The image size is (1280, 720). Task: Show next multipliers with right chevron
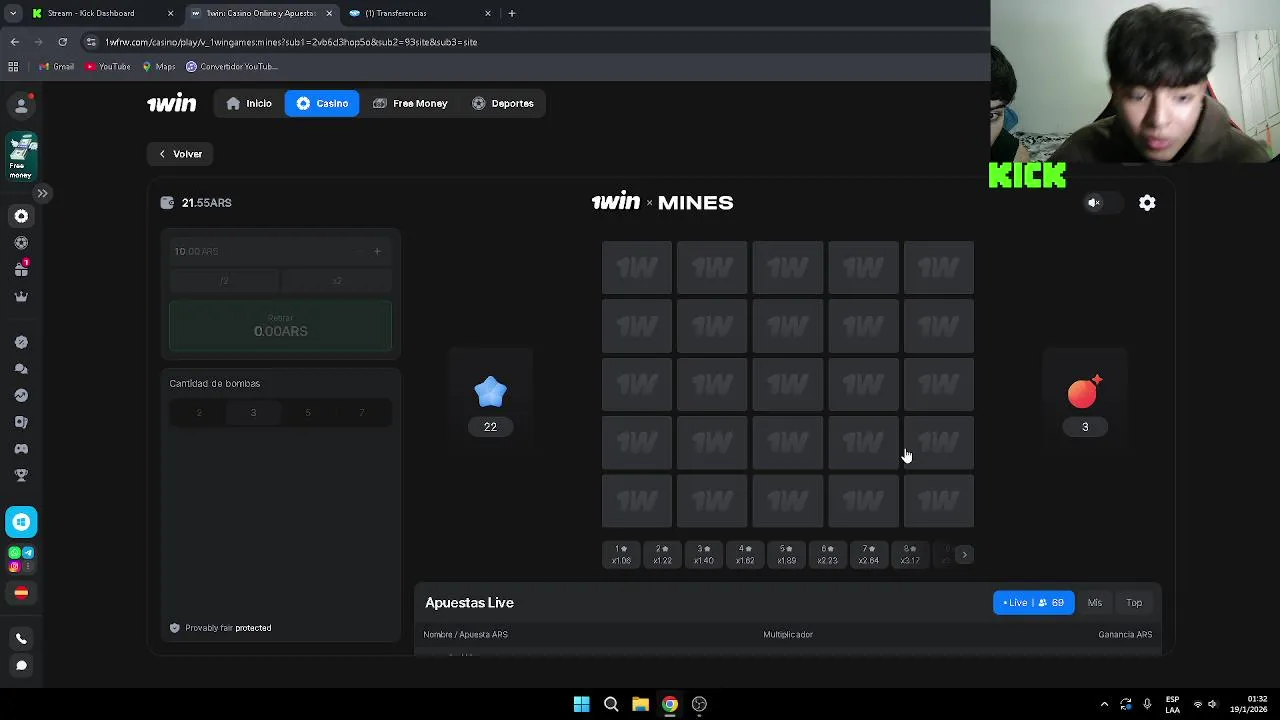(964, 554)
